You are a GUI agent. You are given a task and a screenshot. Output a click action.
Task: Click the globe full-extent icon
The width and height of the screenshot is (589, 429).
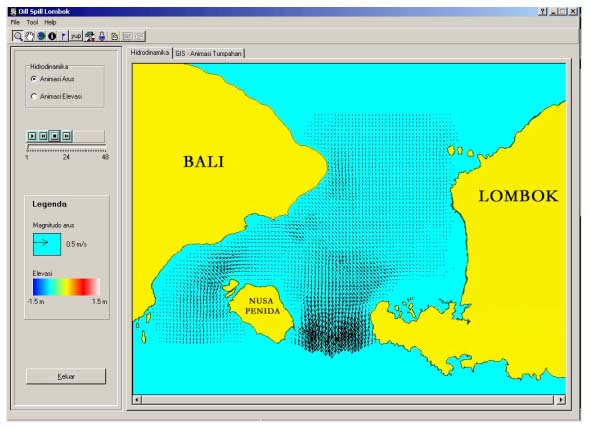(41, 36)
